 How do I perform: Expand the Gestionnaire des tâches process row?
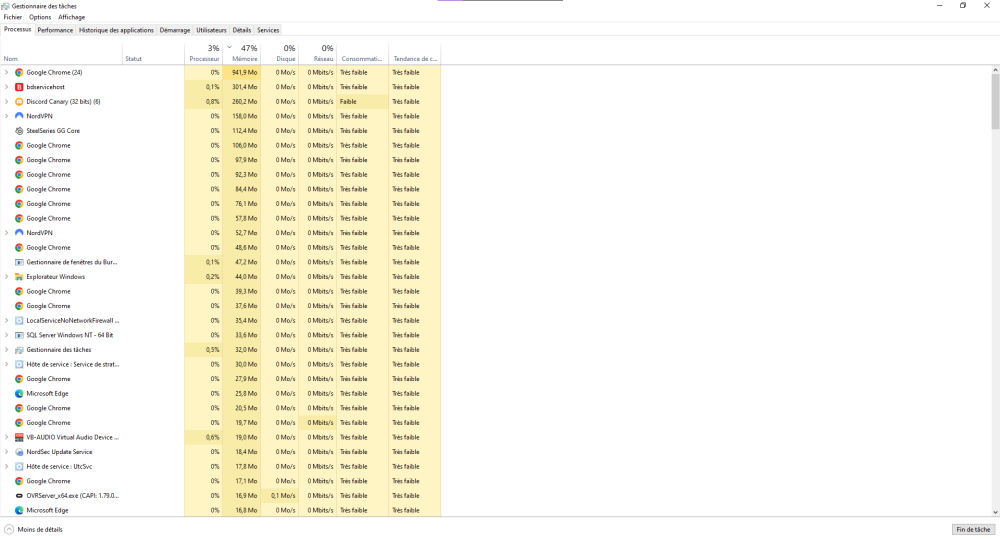(6, 350)
